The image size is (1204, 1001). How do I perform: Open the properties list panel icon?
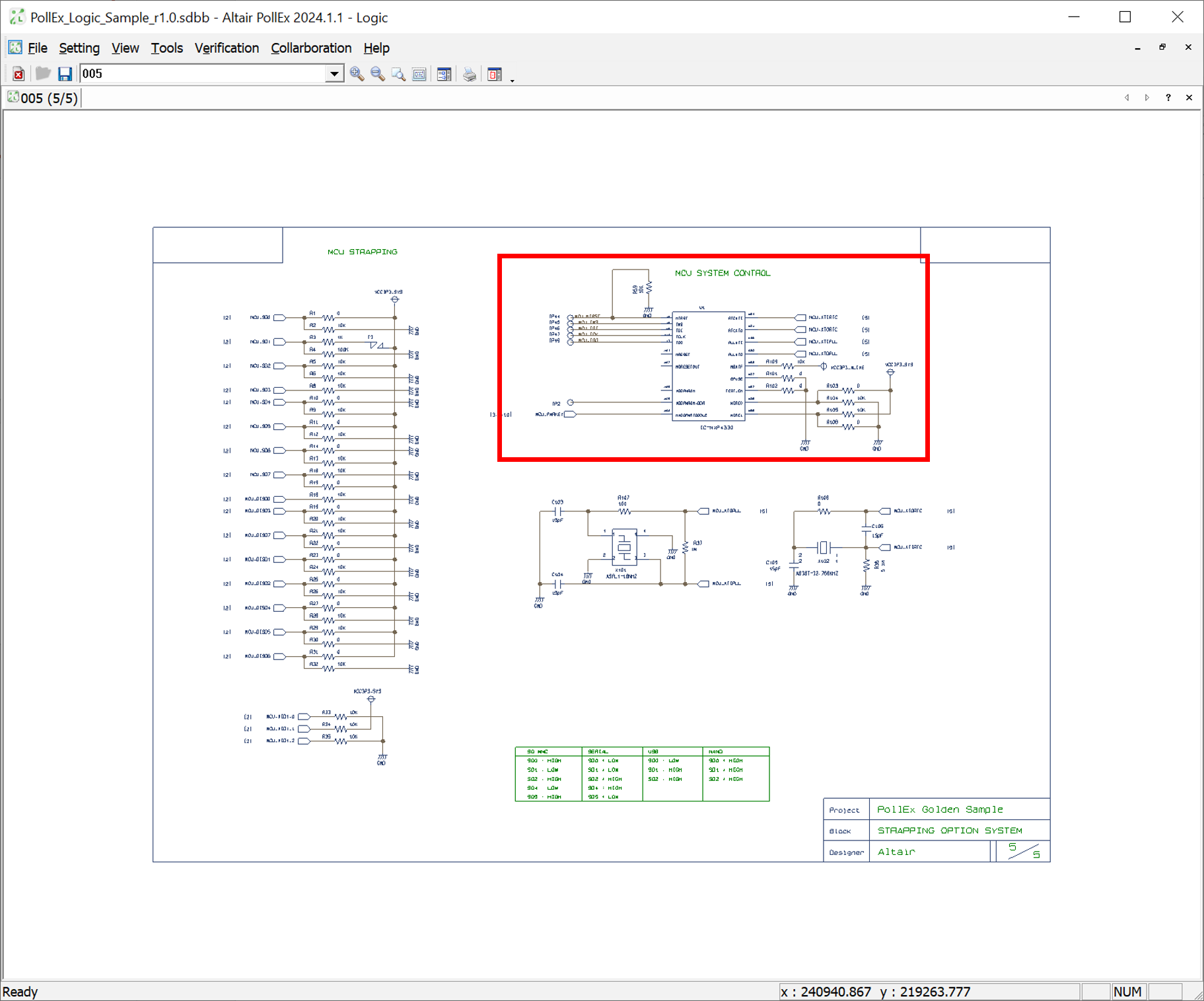[444, 74]
